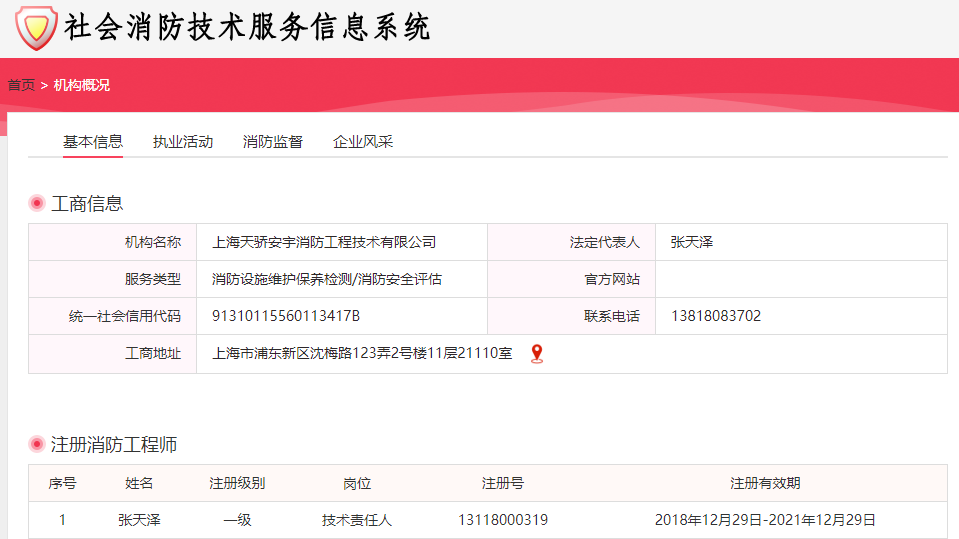
Task: Open the 消防监督 tab
Action: coord(273,142)
